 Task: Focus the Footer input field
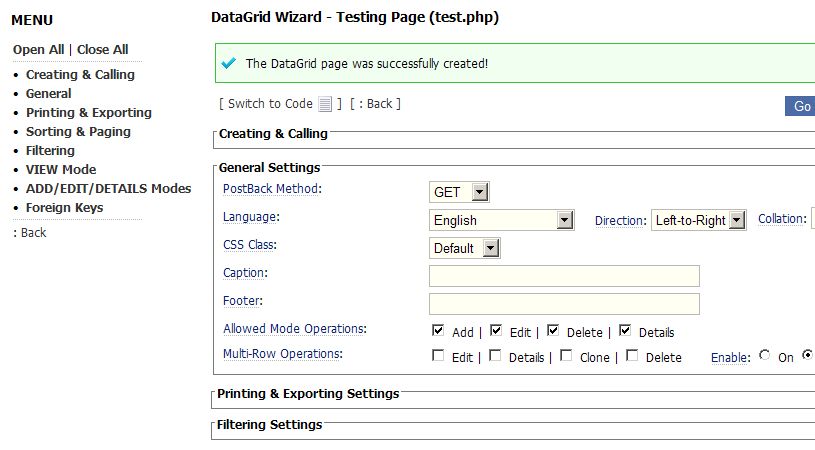coord(564,304)
